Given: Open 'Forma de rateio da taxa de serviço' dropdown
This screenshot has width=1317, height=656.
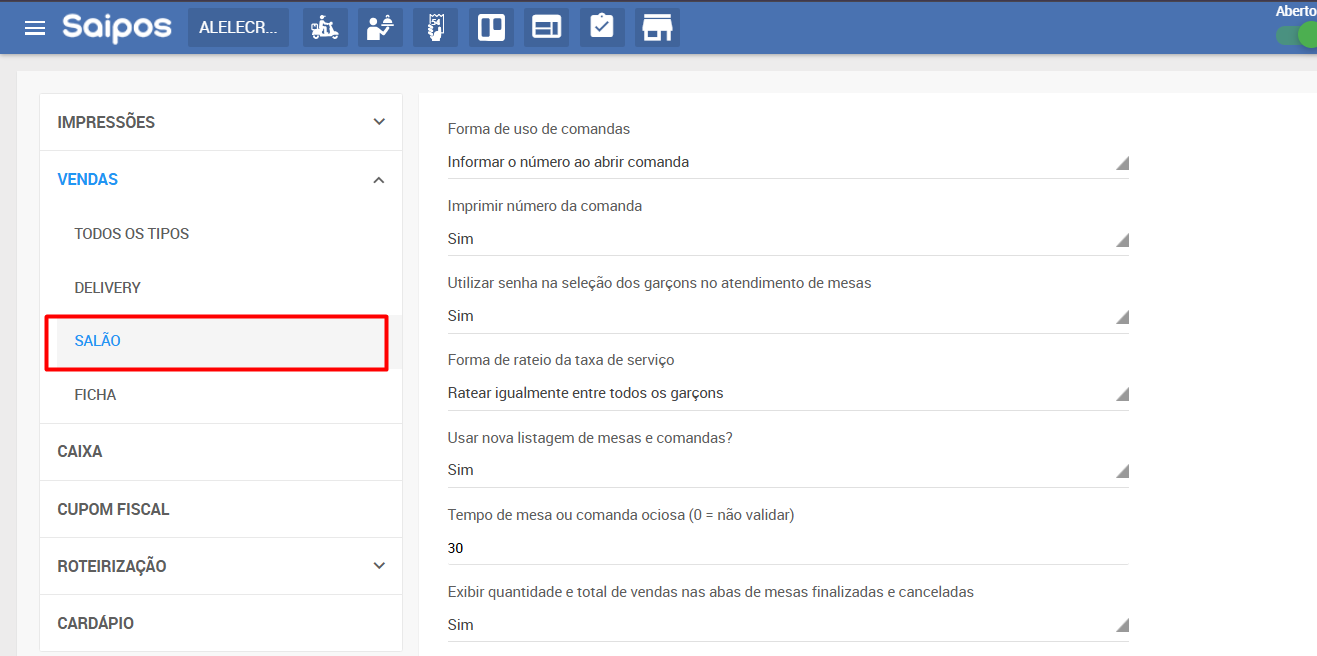Looking at the screenshot, I should [x=787, y=393].
